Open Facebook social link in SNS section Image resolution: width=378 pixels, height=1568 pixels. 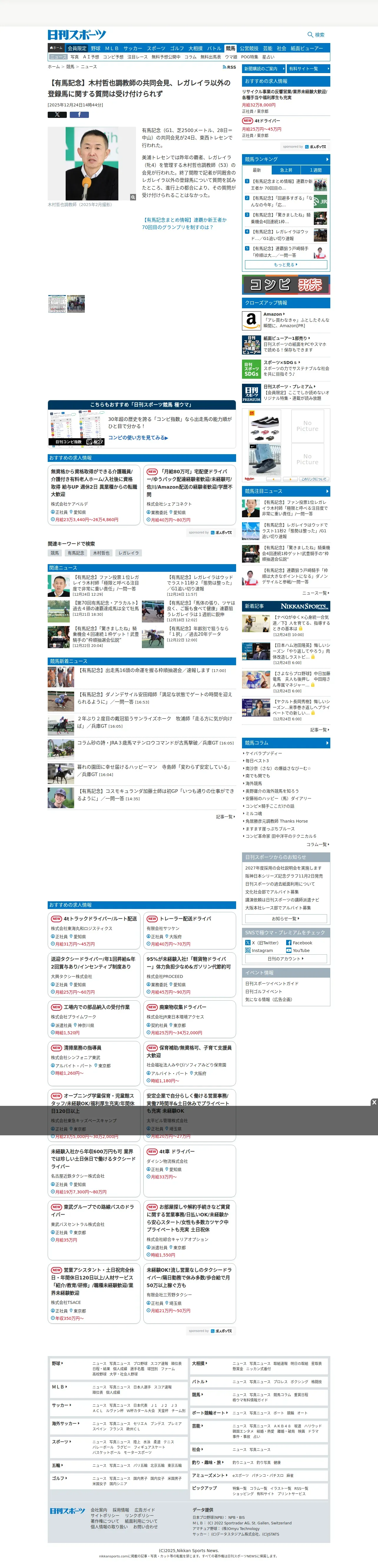click(299, 943)
